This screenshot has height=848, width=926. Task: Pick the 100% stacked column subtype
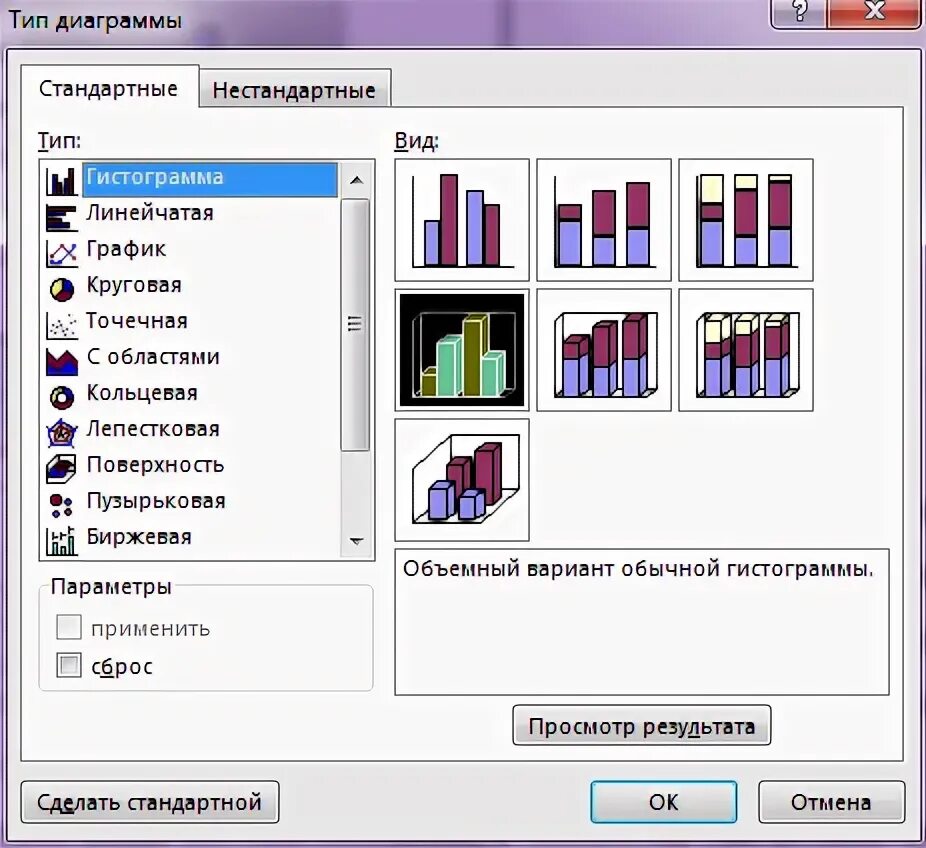(x=746, y=220)
